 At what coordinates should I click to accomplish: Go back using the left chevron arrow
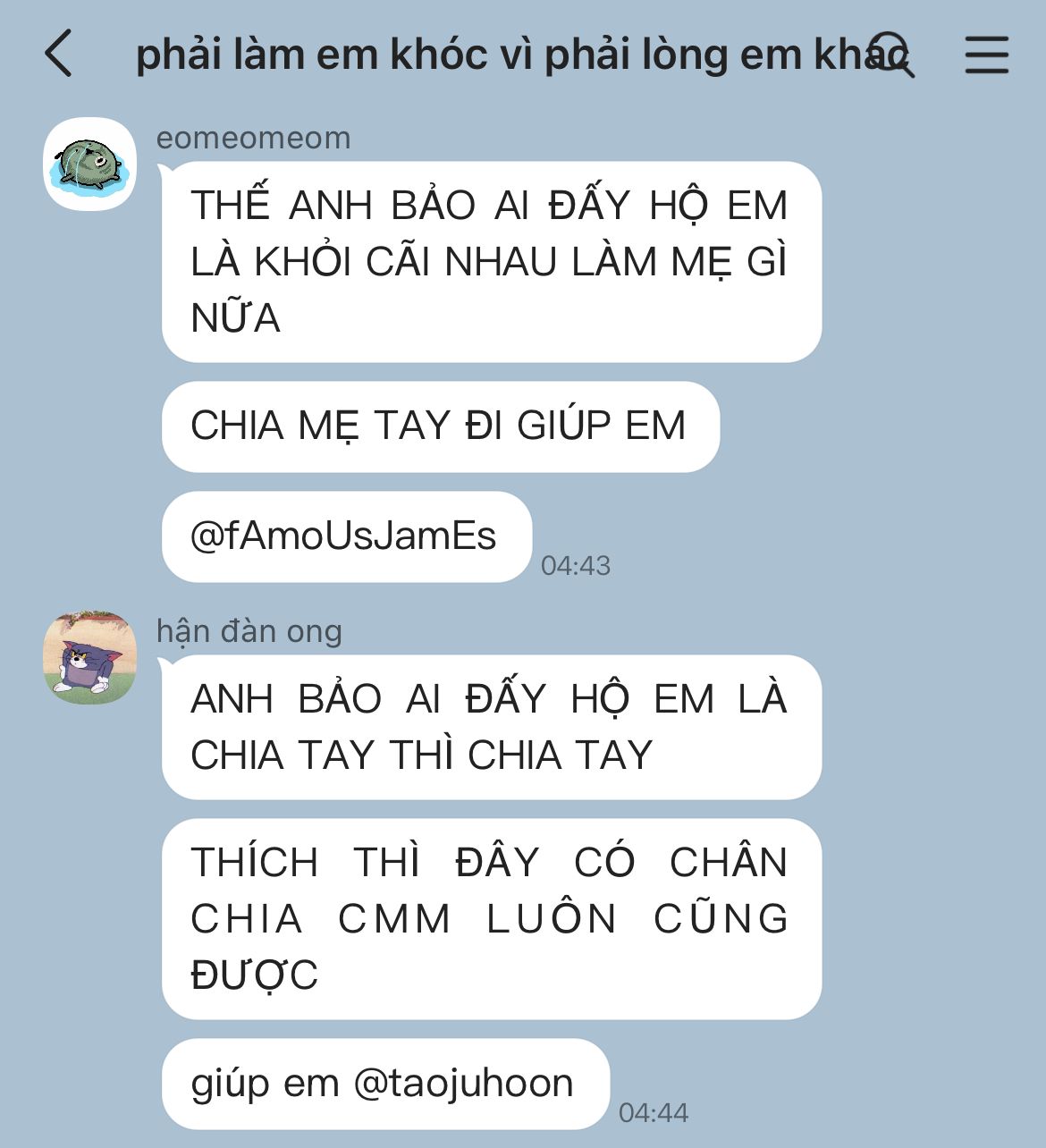(58, 54)
